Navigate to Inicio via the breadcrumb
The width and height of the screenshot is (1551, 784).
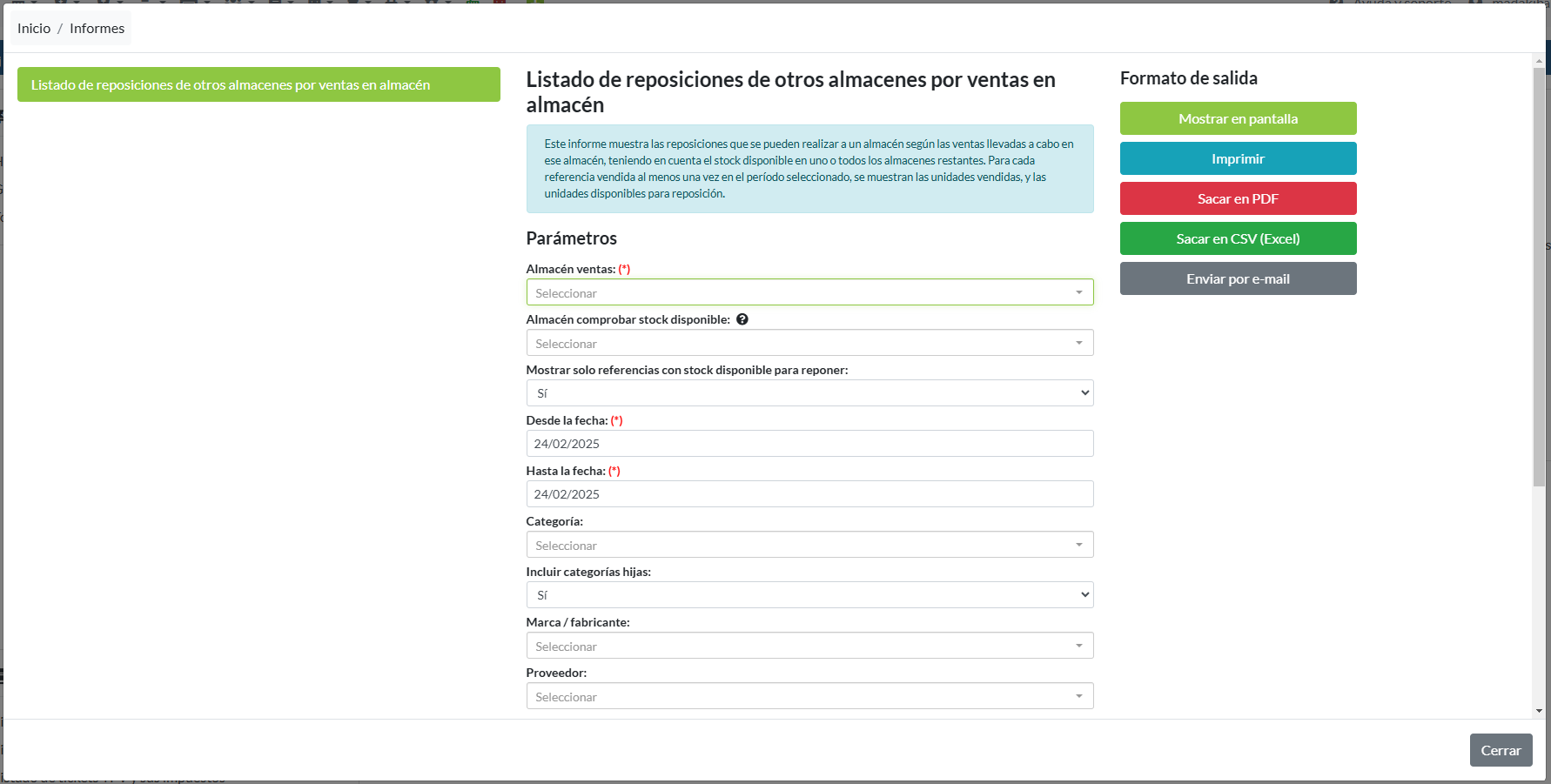tap(34, 28)
